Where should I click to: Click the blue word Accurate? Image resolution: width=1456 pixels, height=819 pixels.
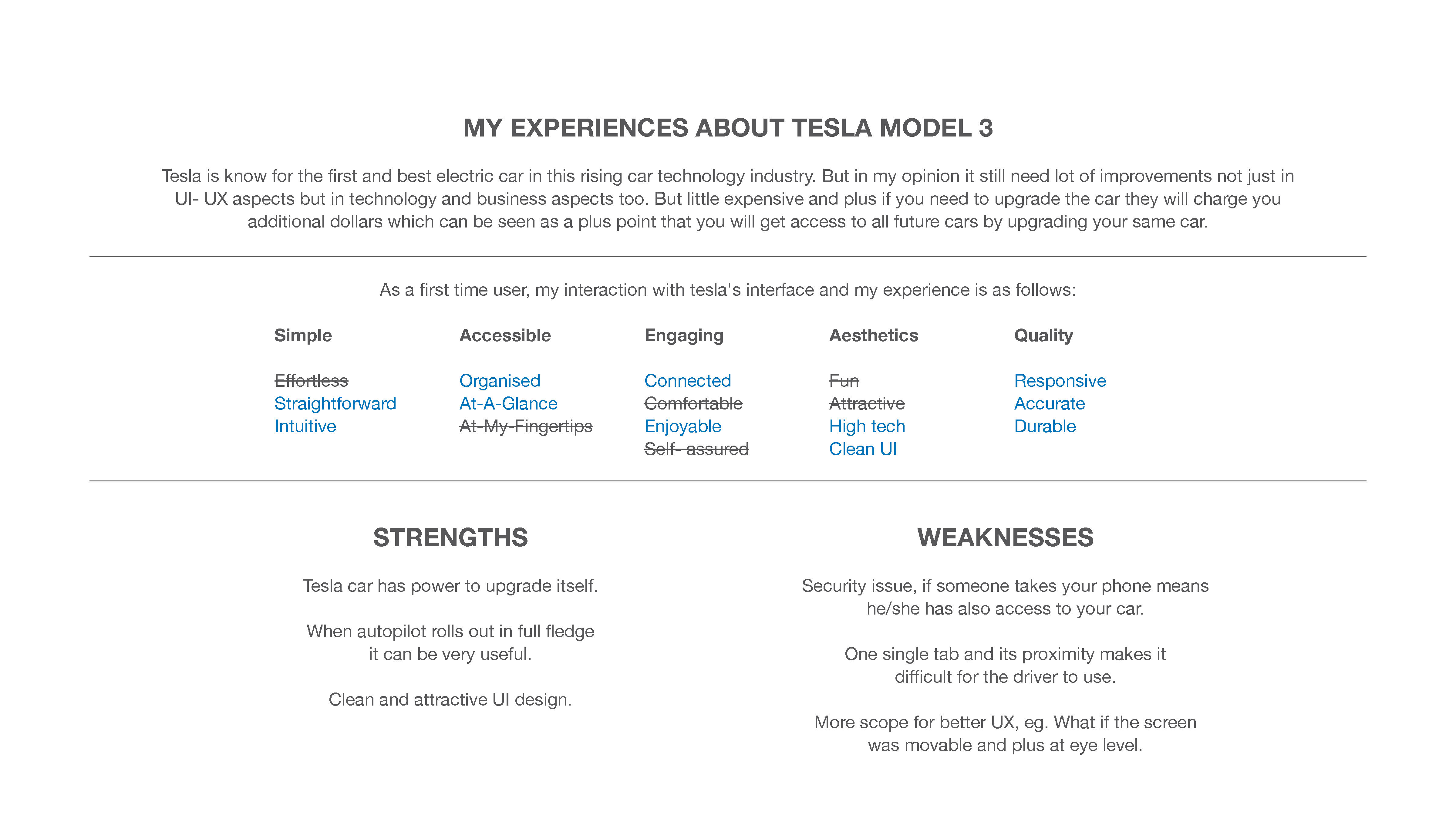pos(1049,403)
